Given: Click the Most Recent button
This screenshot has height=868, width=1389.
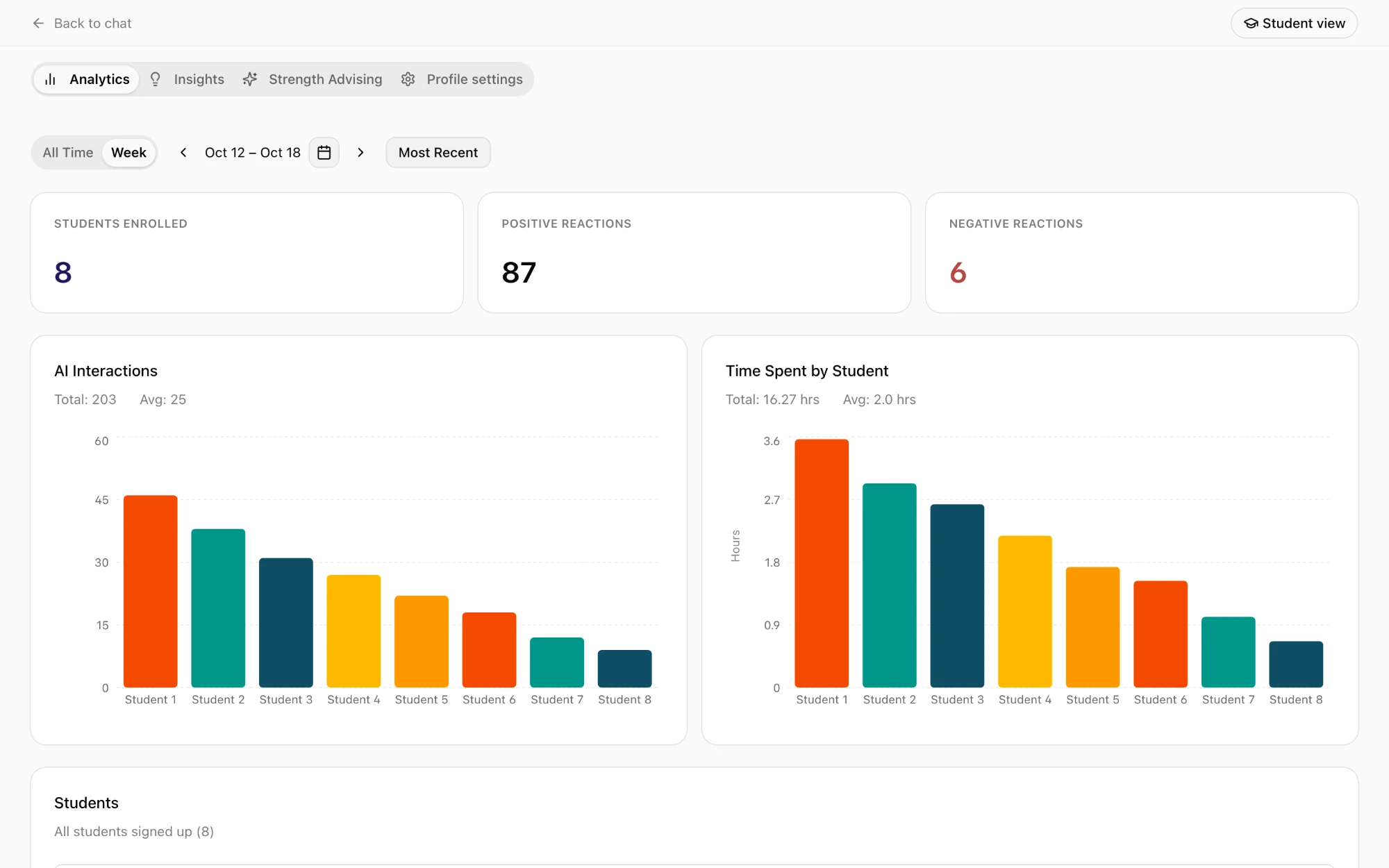Looking at the screenshot, I should click(x=438, y=153).
